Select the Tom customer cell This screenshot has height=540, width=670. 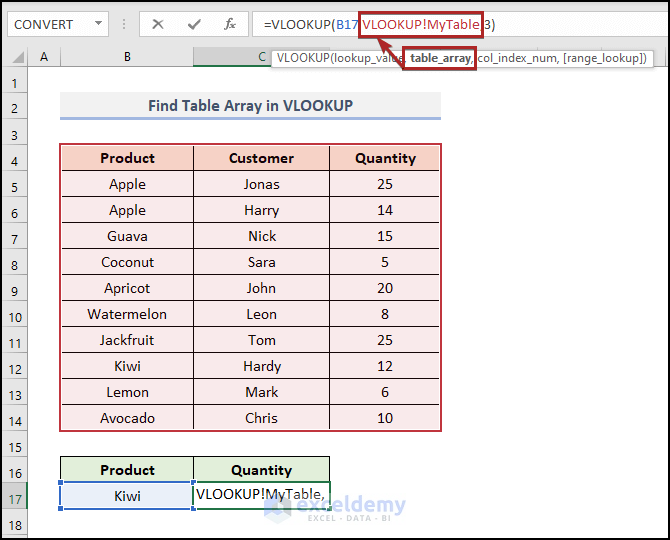(x=262, y=340)
